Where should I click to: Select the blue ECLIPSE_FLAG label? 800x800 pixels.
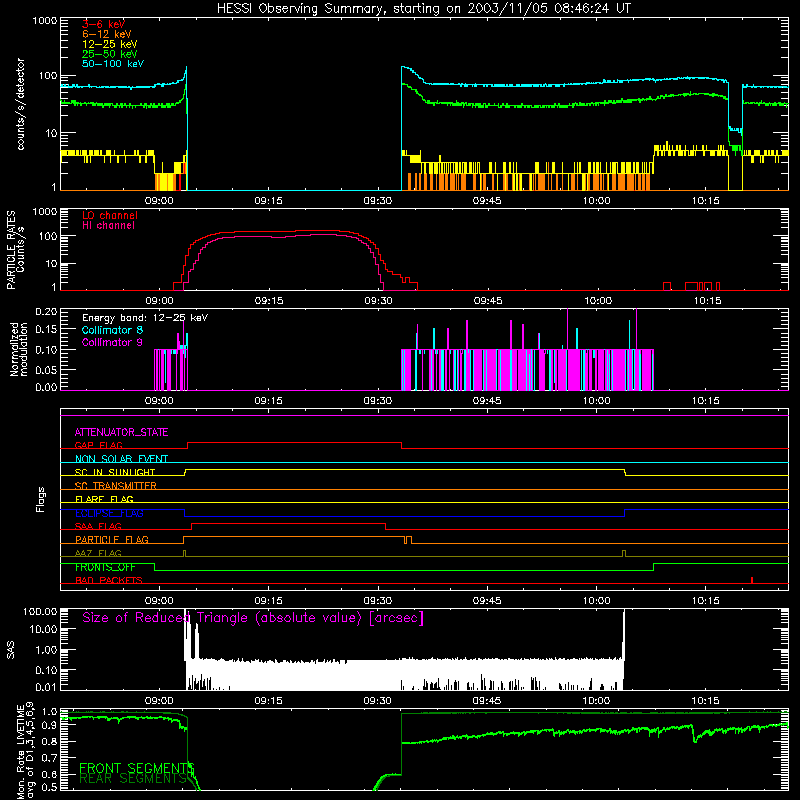click(109, 513)
